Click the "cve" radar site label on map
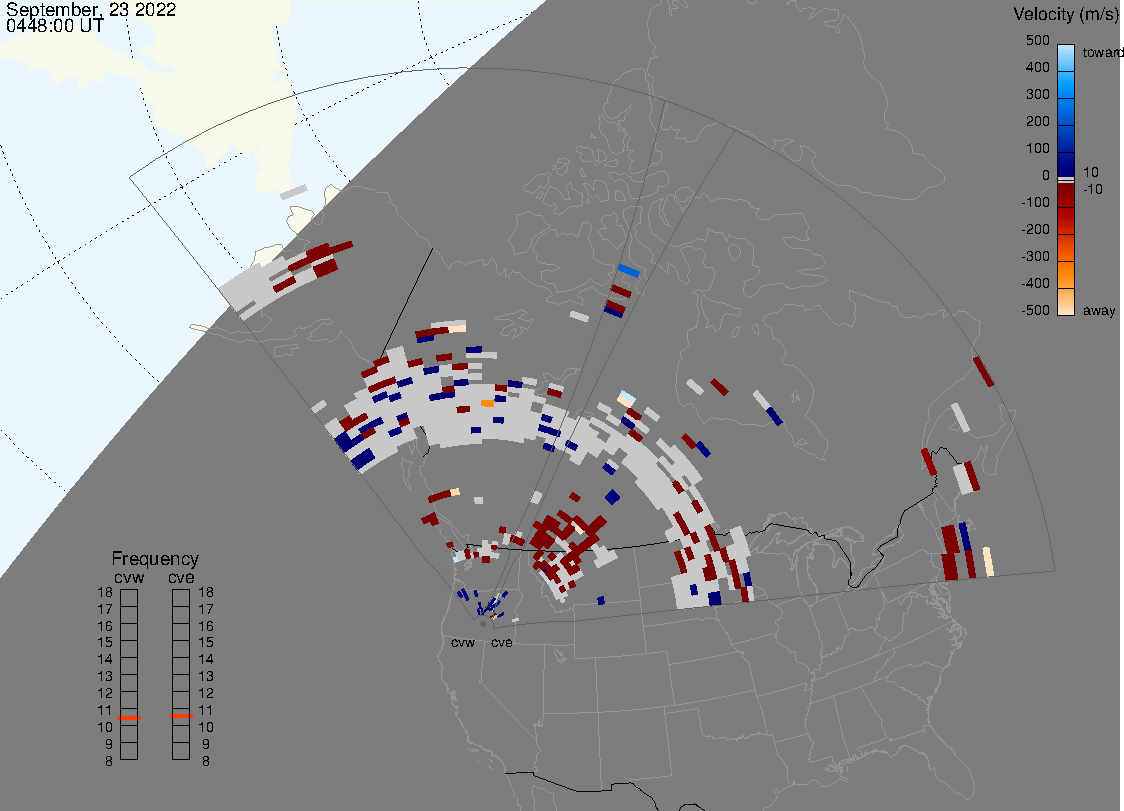Viewport: 1124px width, 811px height. click(x=502, y=643)
